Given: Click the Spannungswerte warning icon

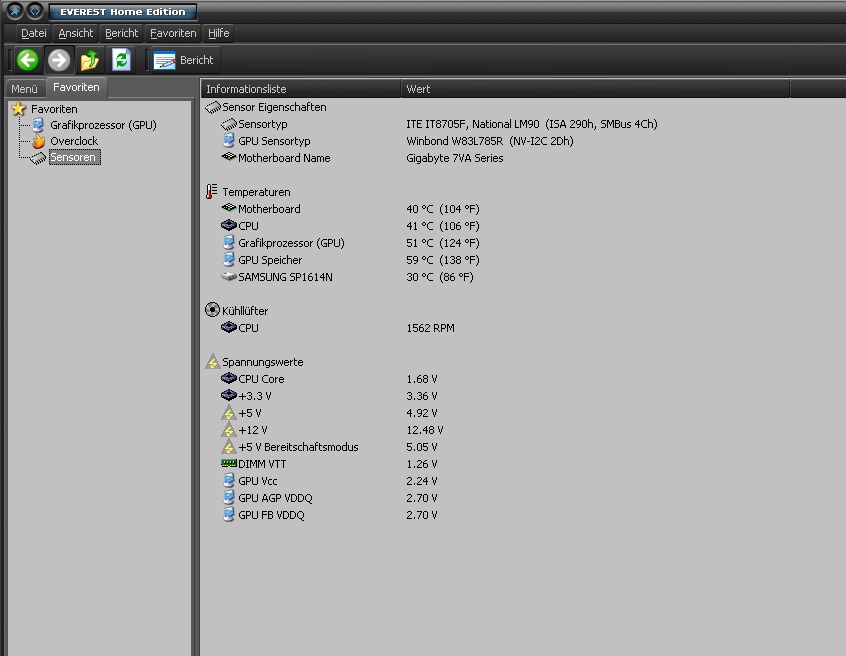Looking at the screenshot, I should 213,361.
